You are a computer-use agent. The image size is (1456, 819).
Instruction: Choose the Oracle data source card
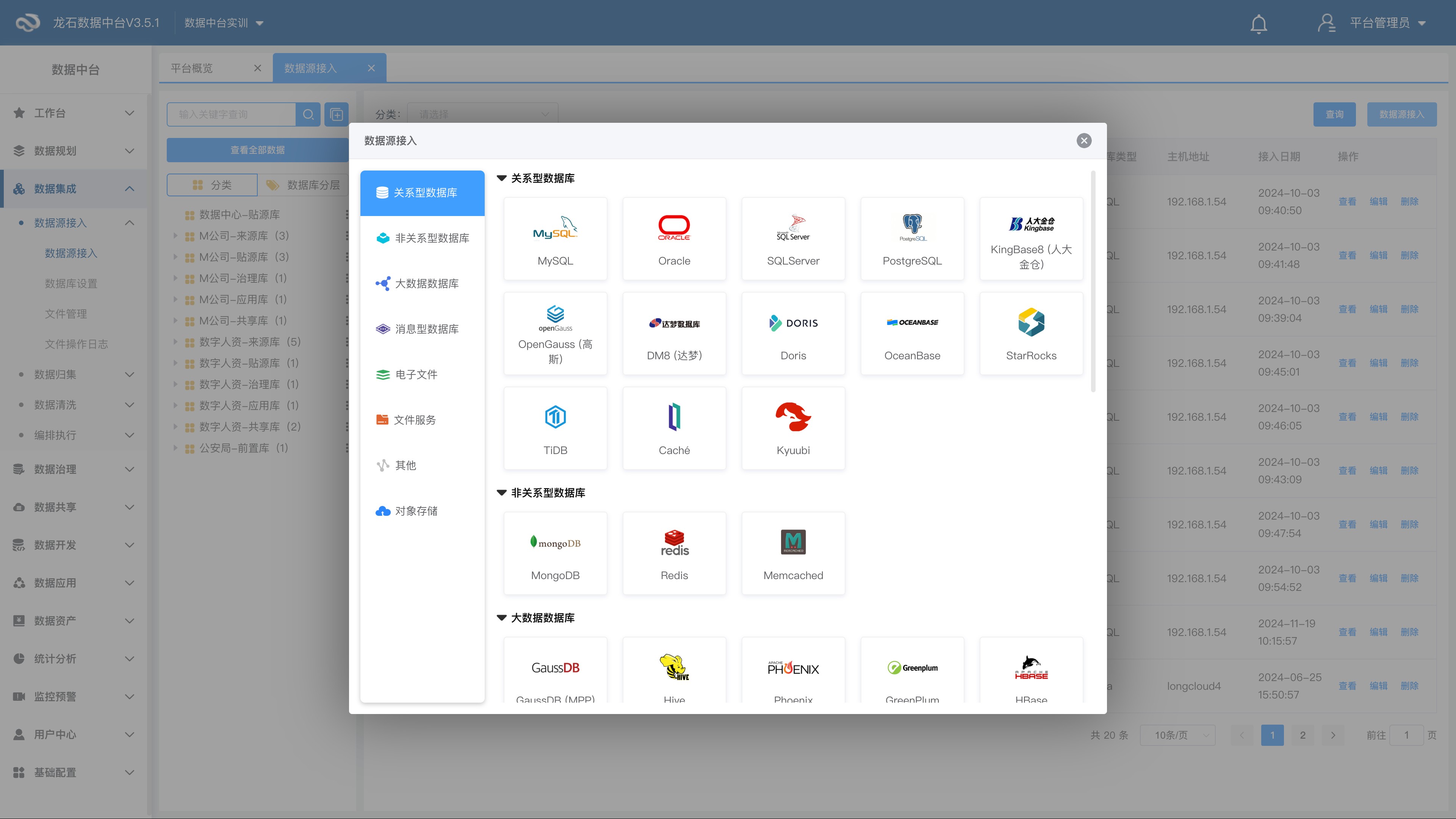pos(674,238)
